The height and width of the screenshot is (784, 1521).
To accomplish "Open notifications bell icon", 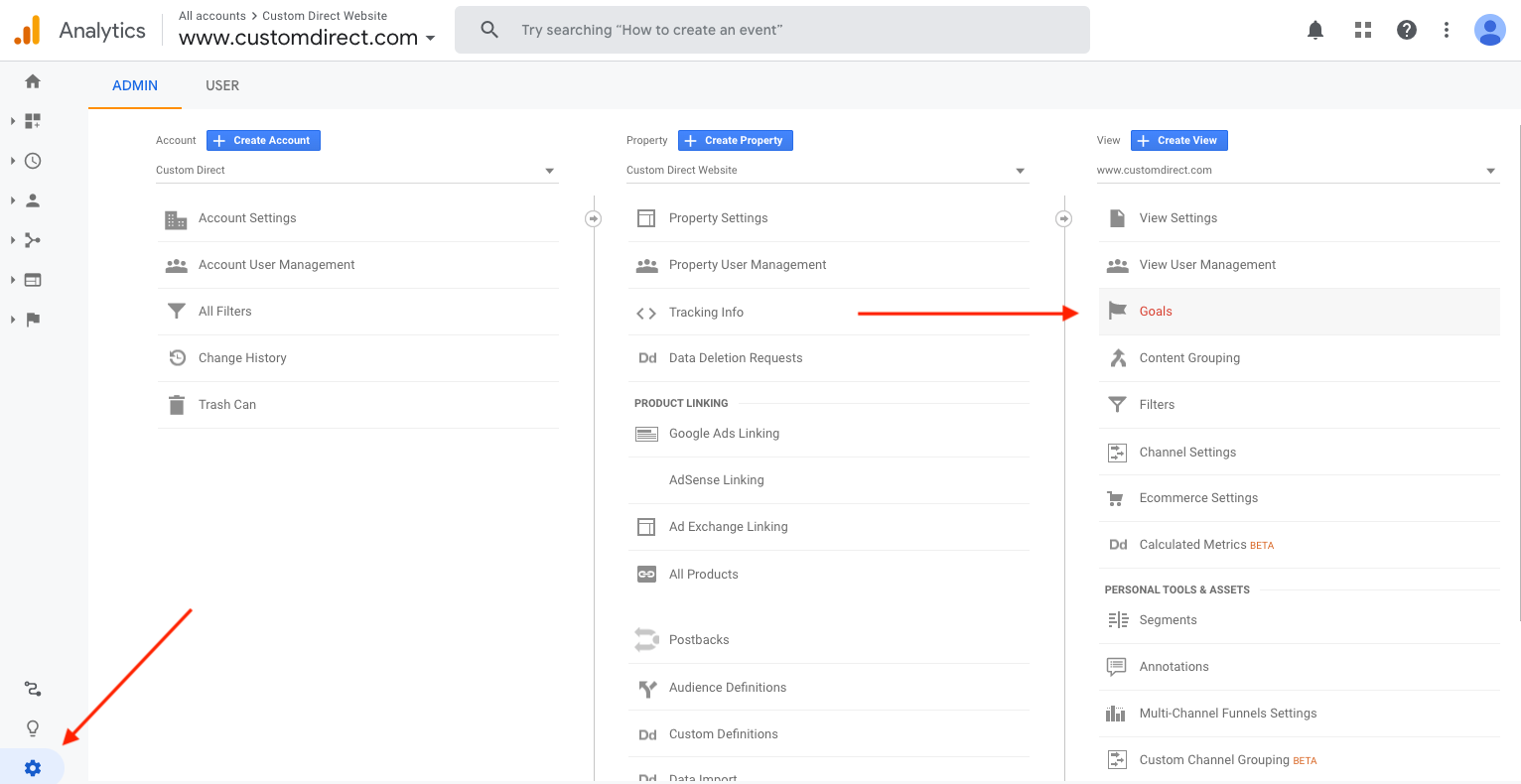I will pyautogui.click(x=1315, y=30).
